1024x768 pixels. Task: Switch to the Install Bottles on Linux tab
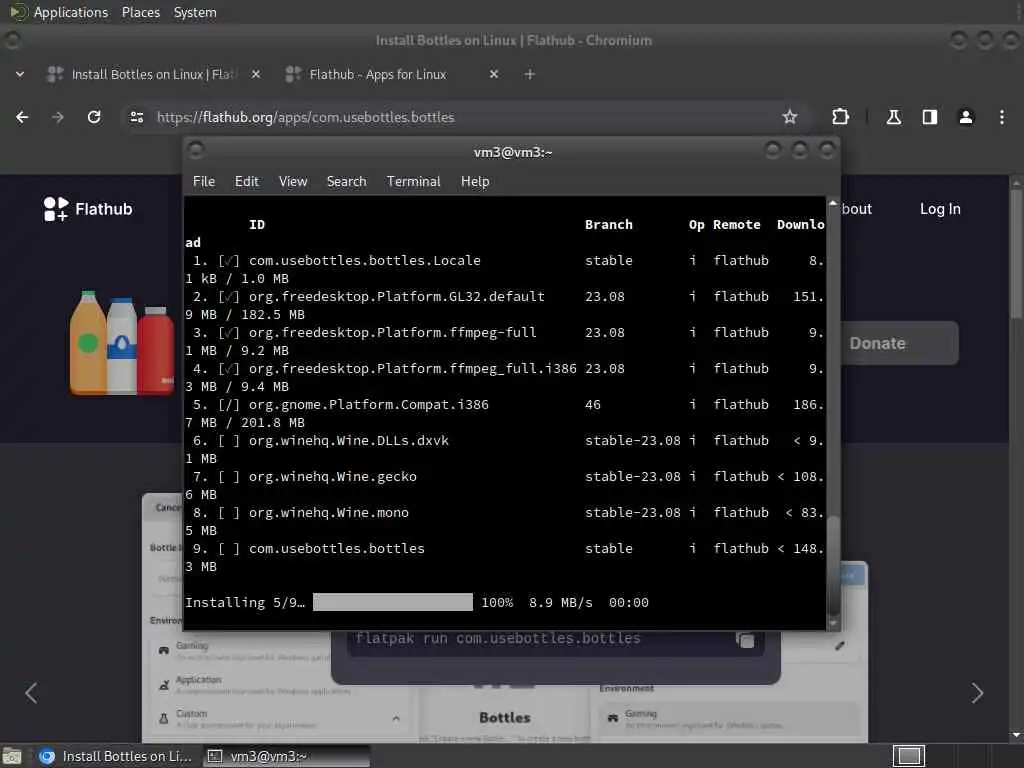point(155,74)
